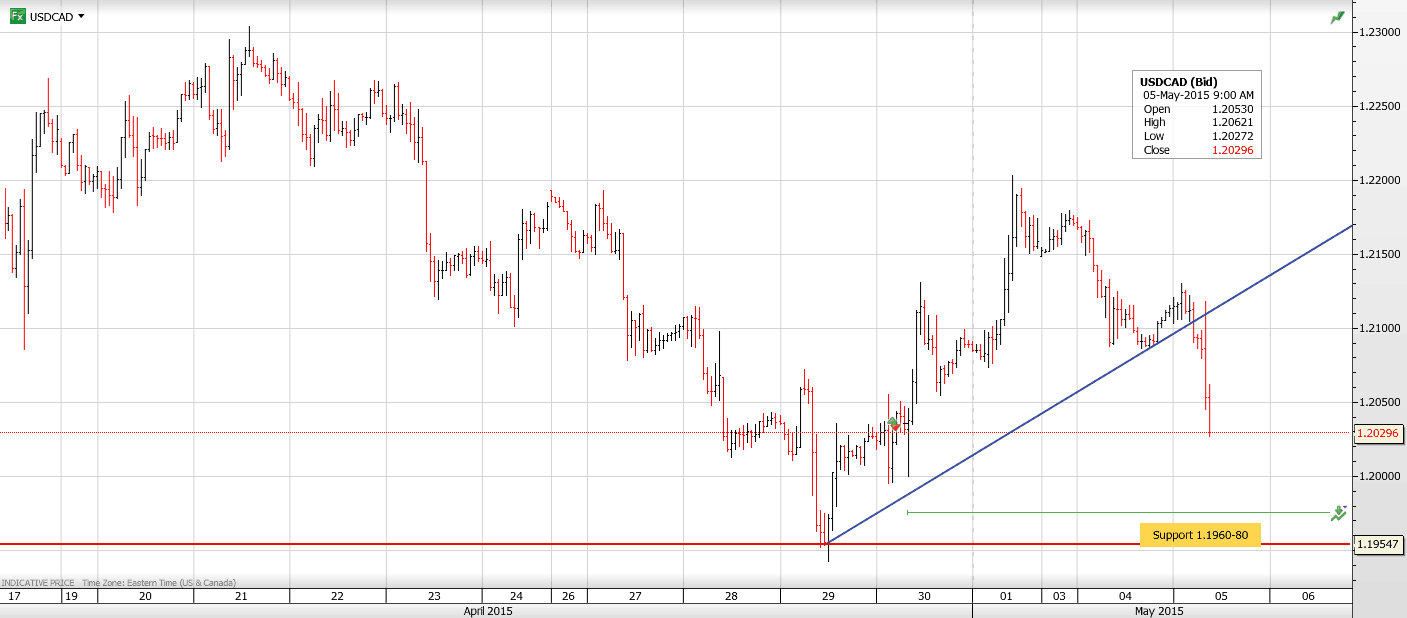Click date 05 on the time axis

(1220, 596)
